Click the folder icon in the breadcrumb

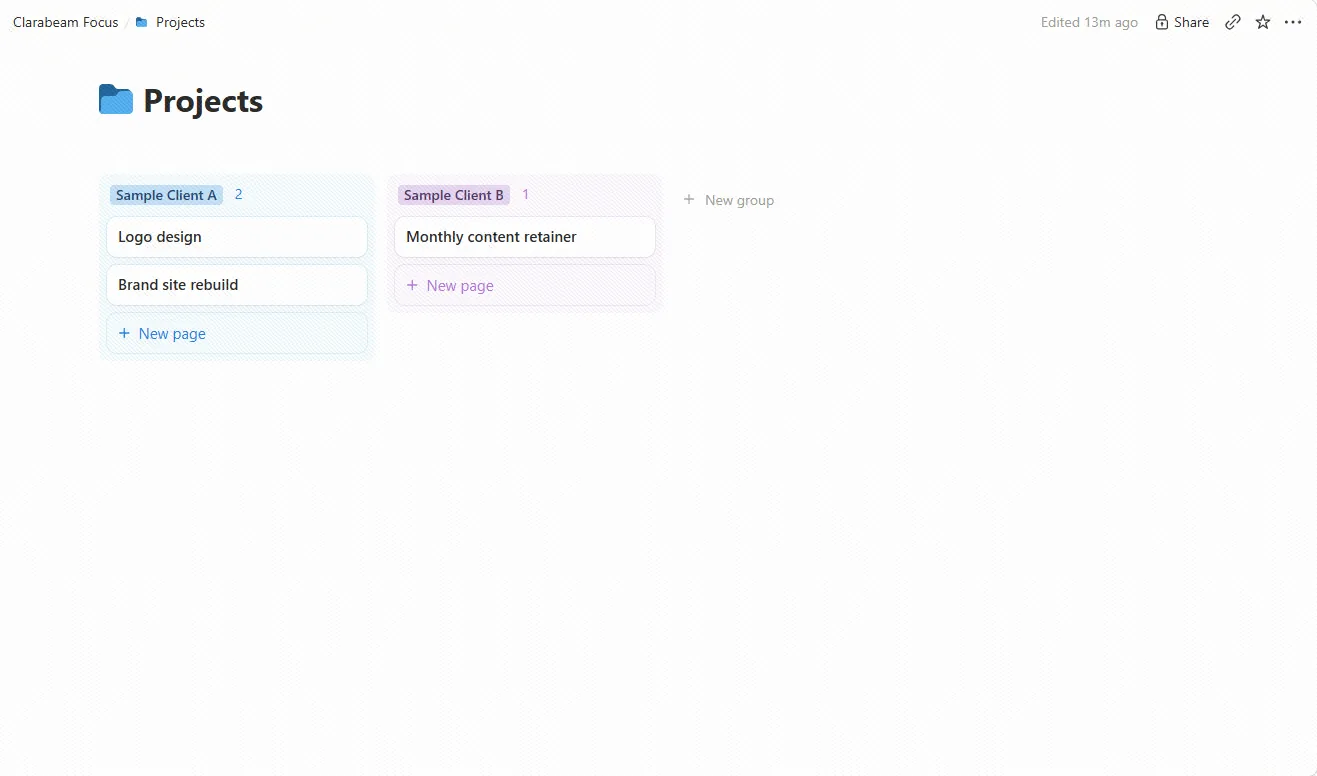(142, 22)
